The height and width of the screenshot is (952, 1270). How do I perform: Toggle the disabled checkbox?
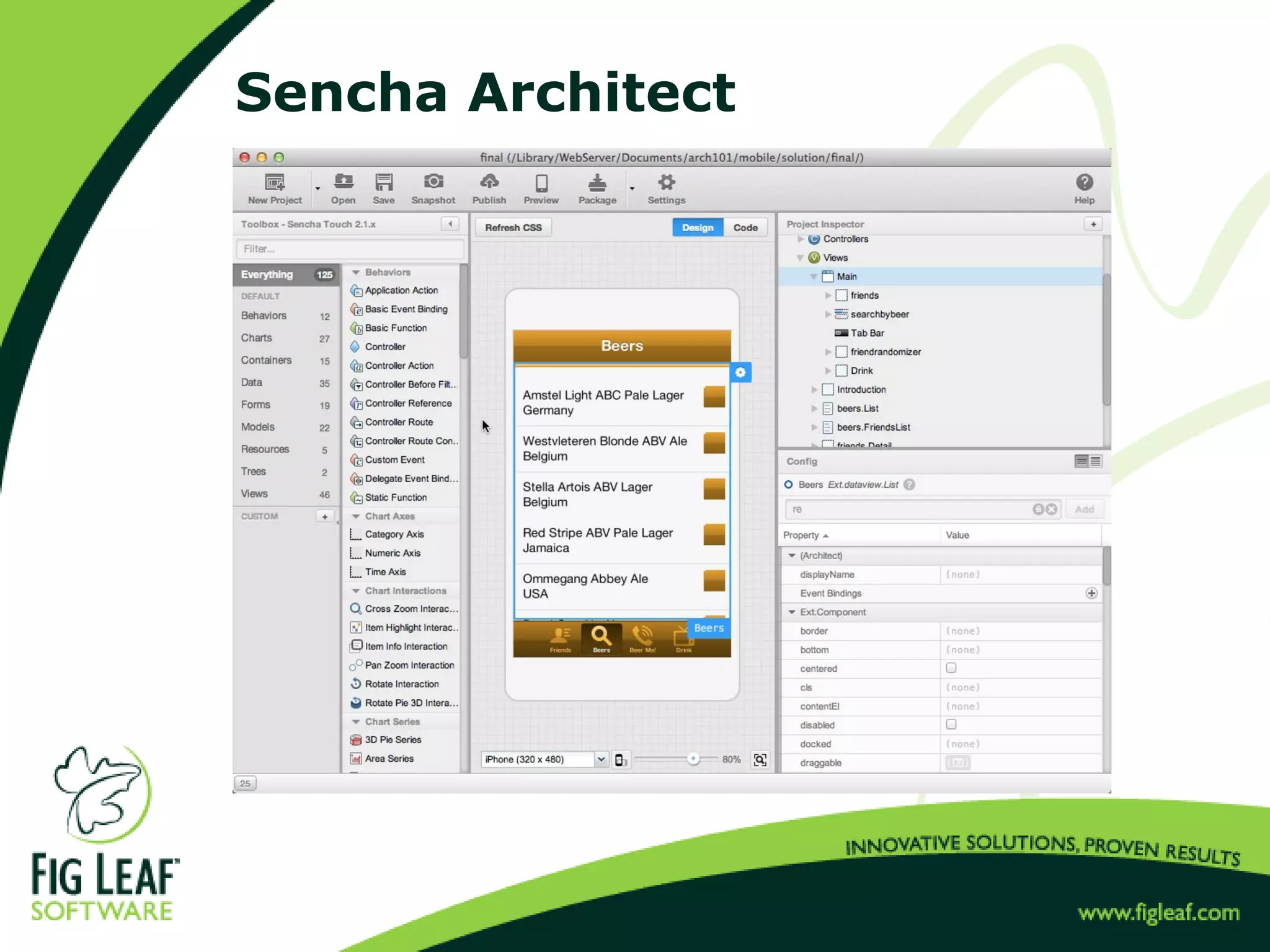[x=951, y=725]
